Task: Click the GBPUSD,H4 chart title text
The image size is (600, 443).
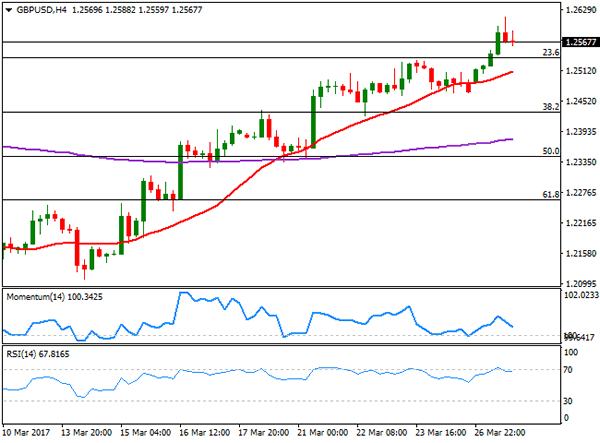Action: point(41,10)
